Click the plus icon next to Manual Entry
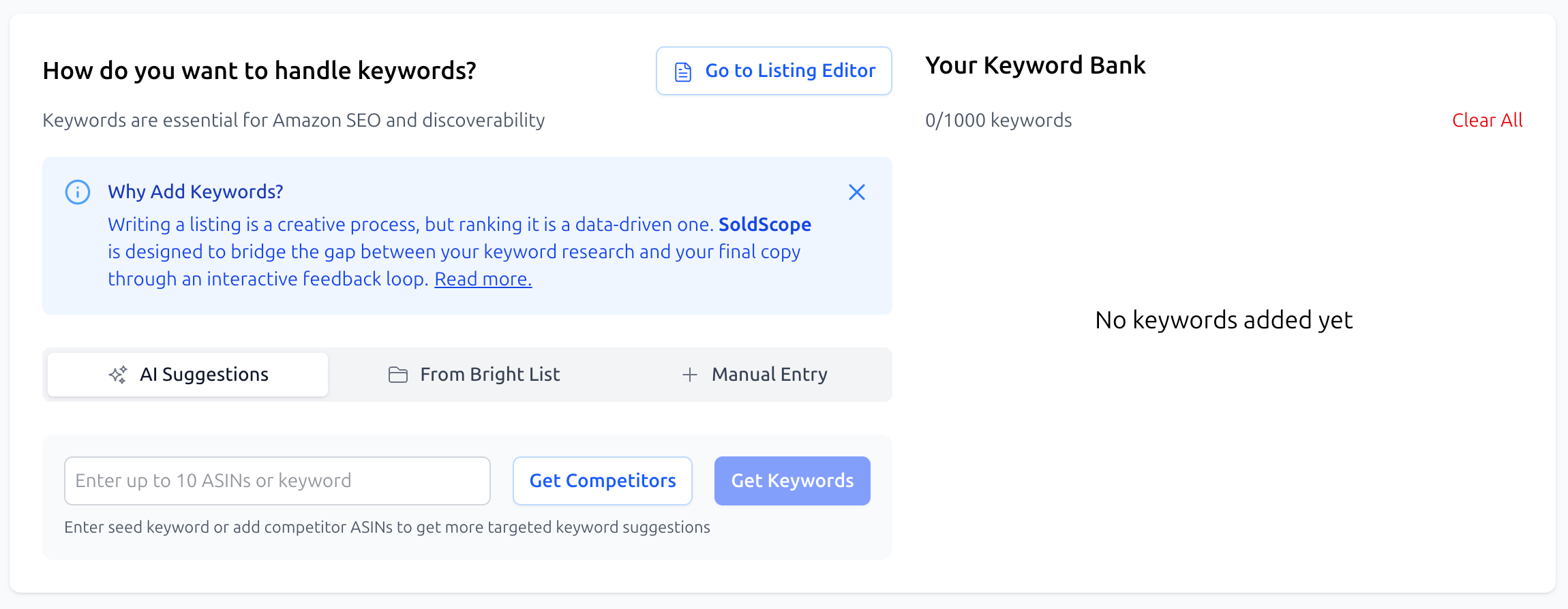The height and width of the screenshot is (609, 1568). 690,374
